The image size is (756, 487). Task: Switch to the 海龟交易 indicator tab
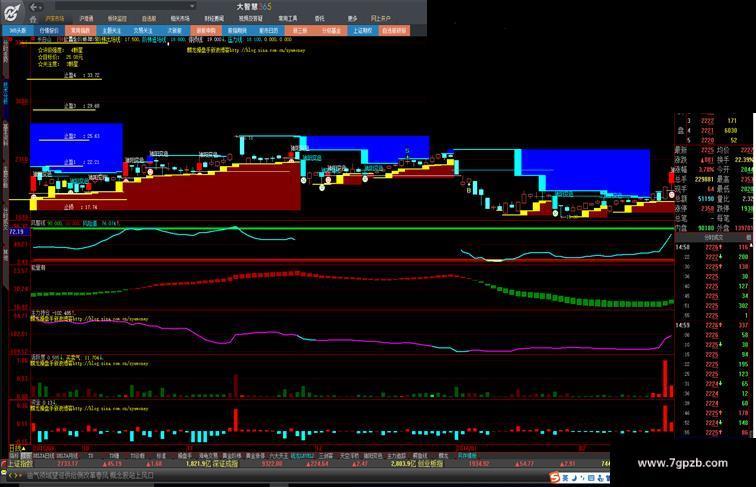pyautogui.click(x=209, y=455)
